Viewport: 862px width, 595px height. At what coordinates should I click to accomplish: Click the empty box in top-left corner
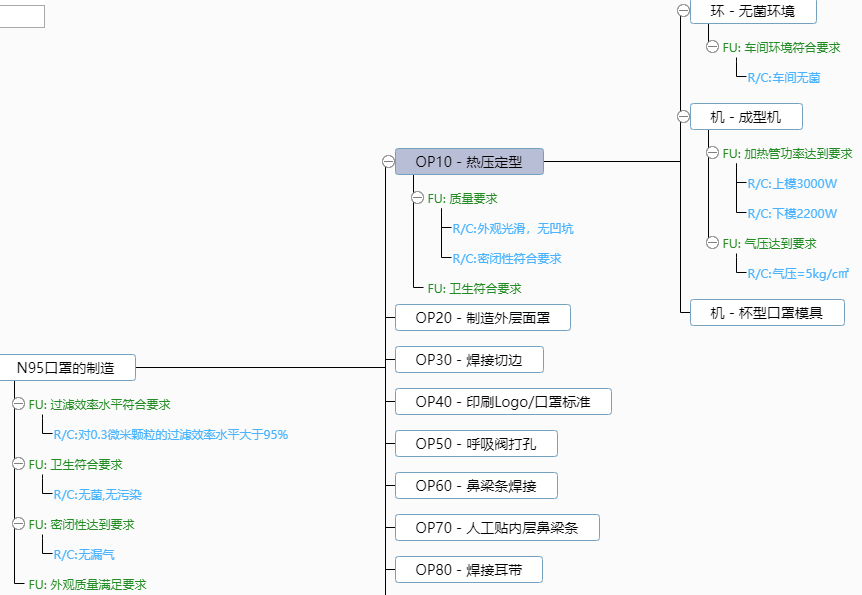pos(22,16)
